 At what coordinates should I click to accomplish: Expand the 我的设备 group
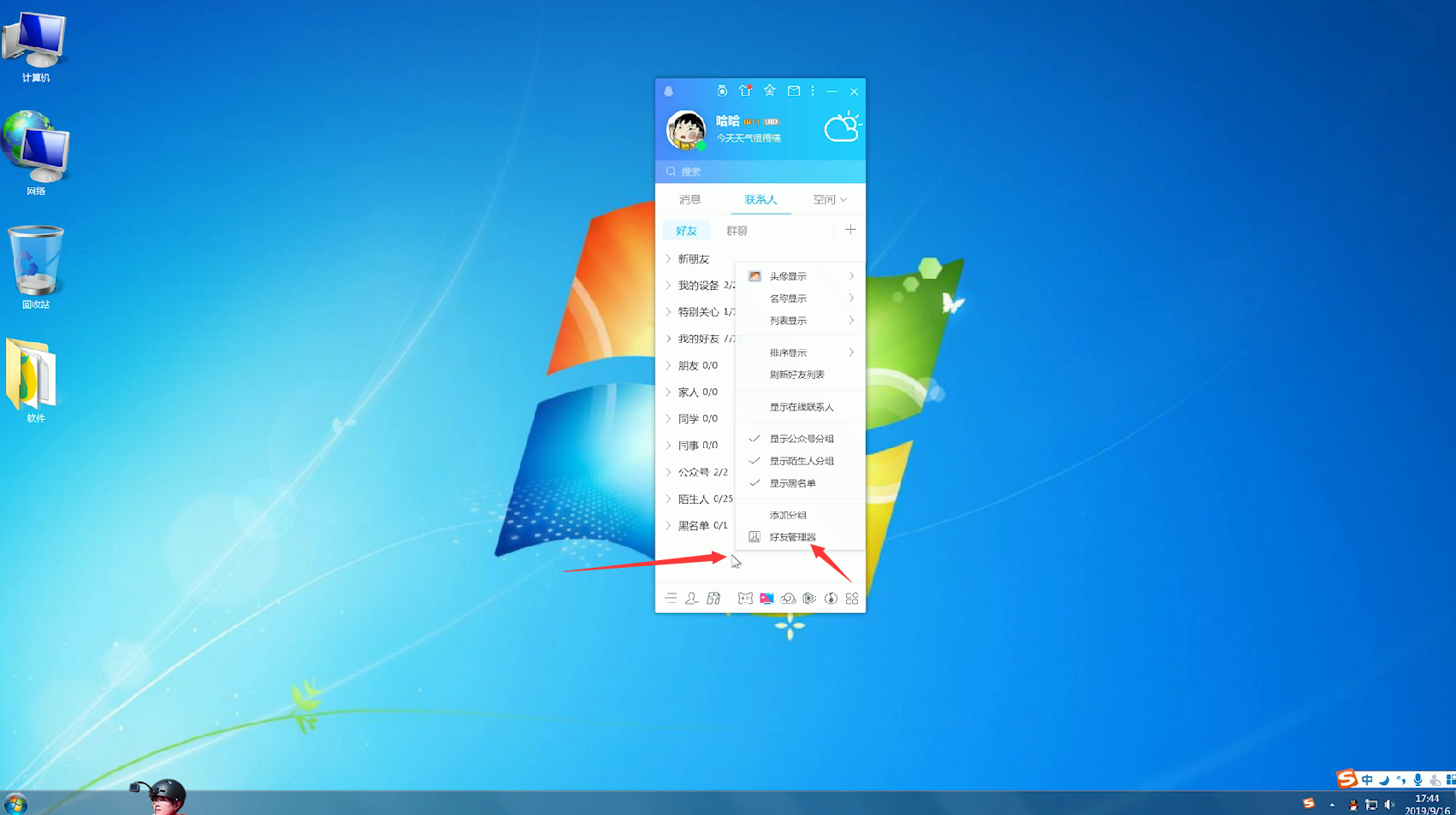point(700,286)
